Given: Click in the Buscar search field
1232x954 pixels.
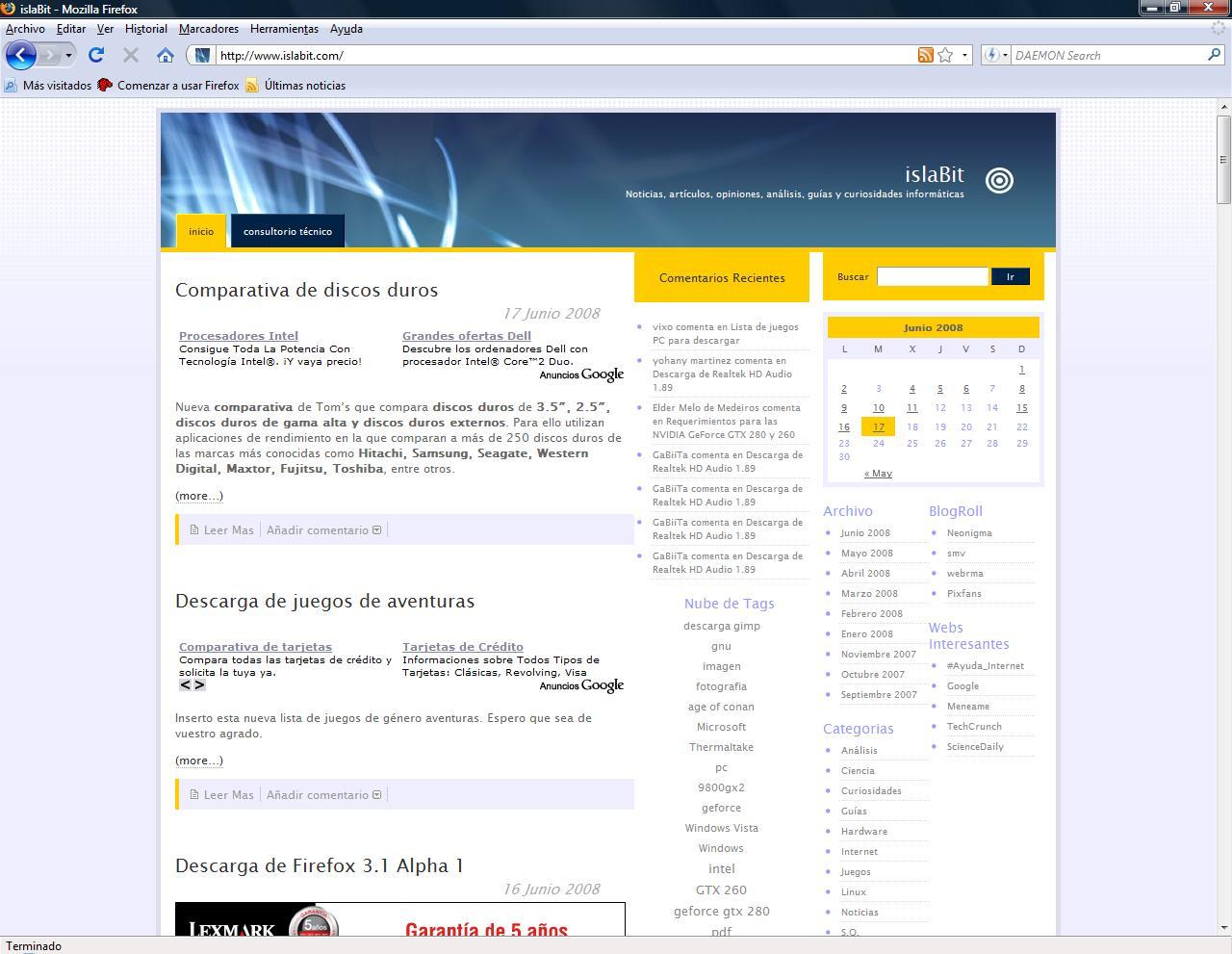Looking at the screenshot, I should (x=932, y=276).
